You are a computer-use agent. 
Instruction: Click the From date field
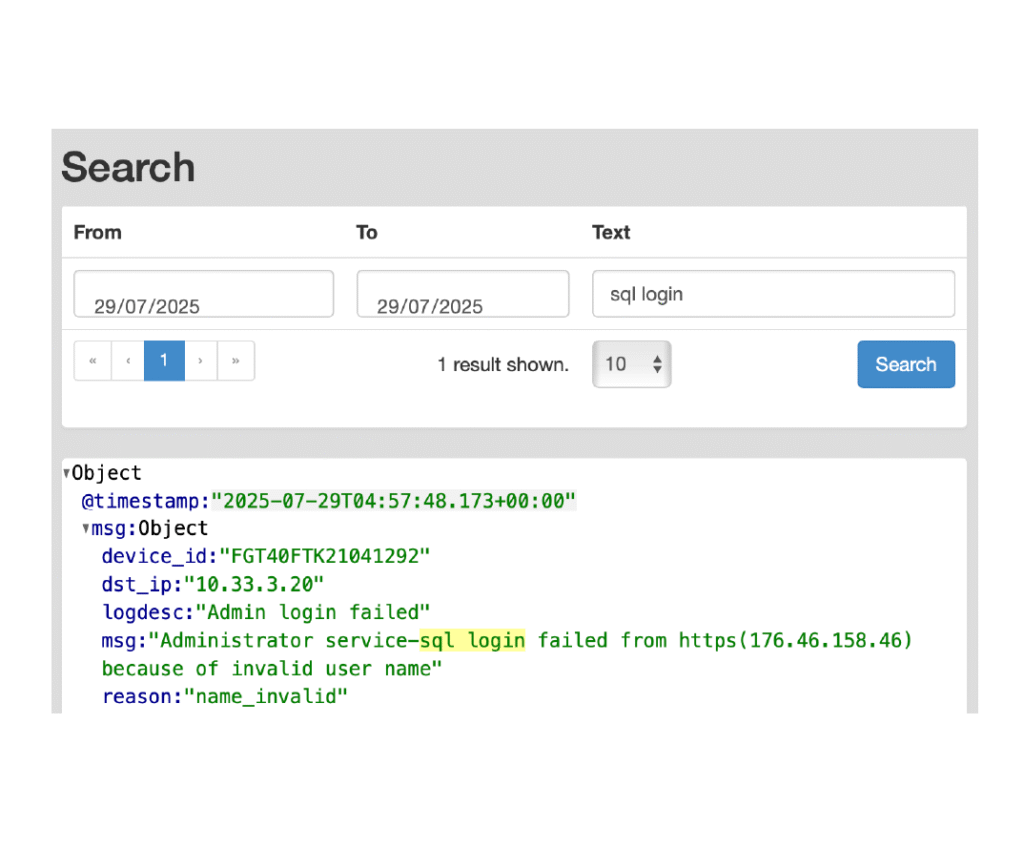click(203, 294)
